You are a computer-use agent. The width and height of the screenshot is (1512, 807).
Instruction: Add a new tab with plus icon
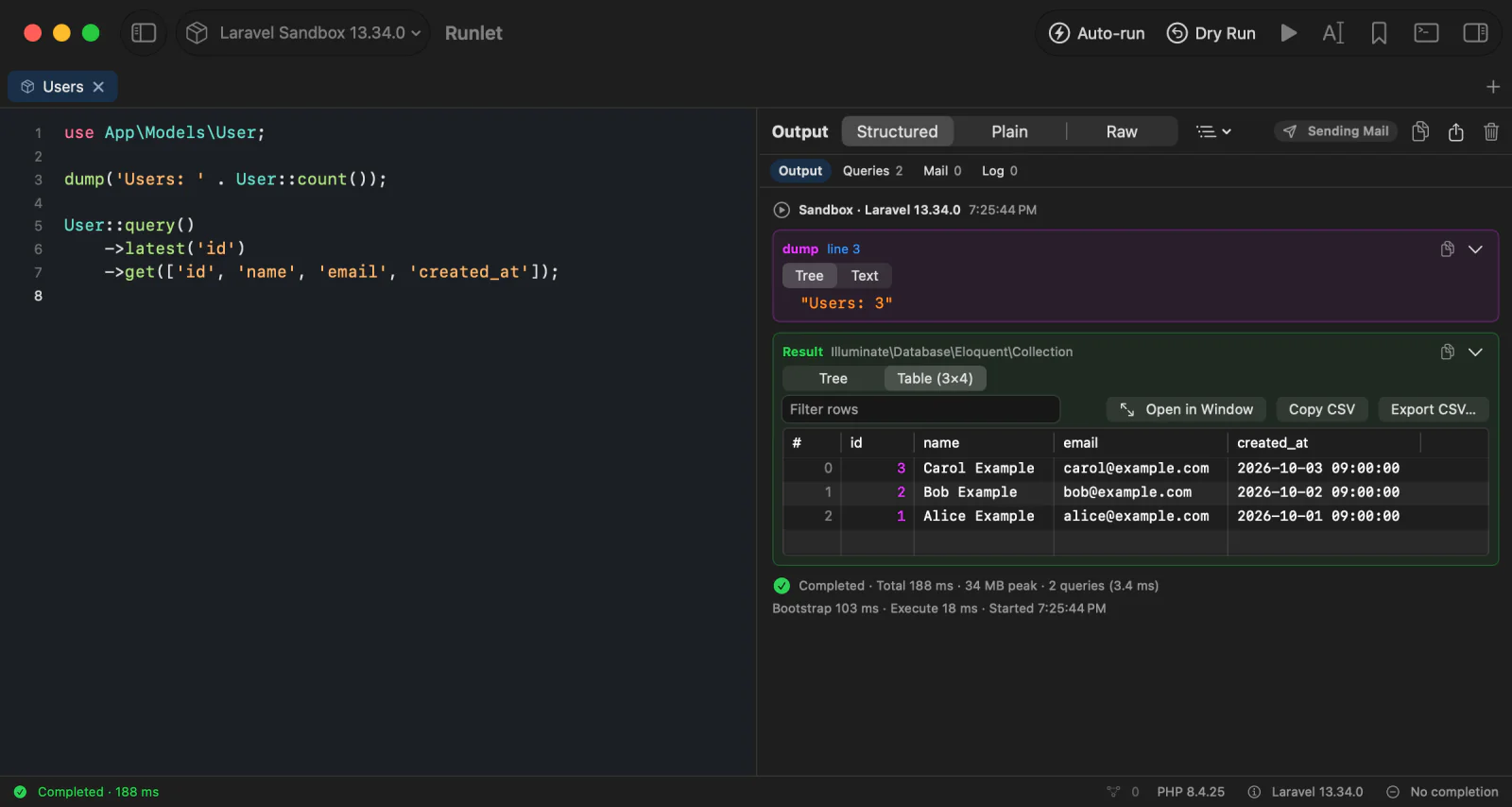tap(1493, 87)
